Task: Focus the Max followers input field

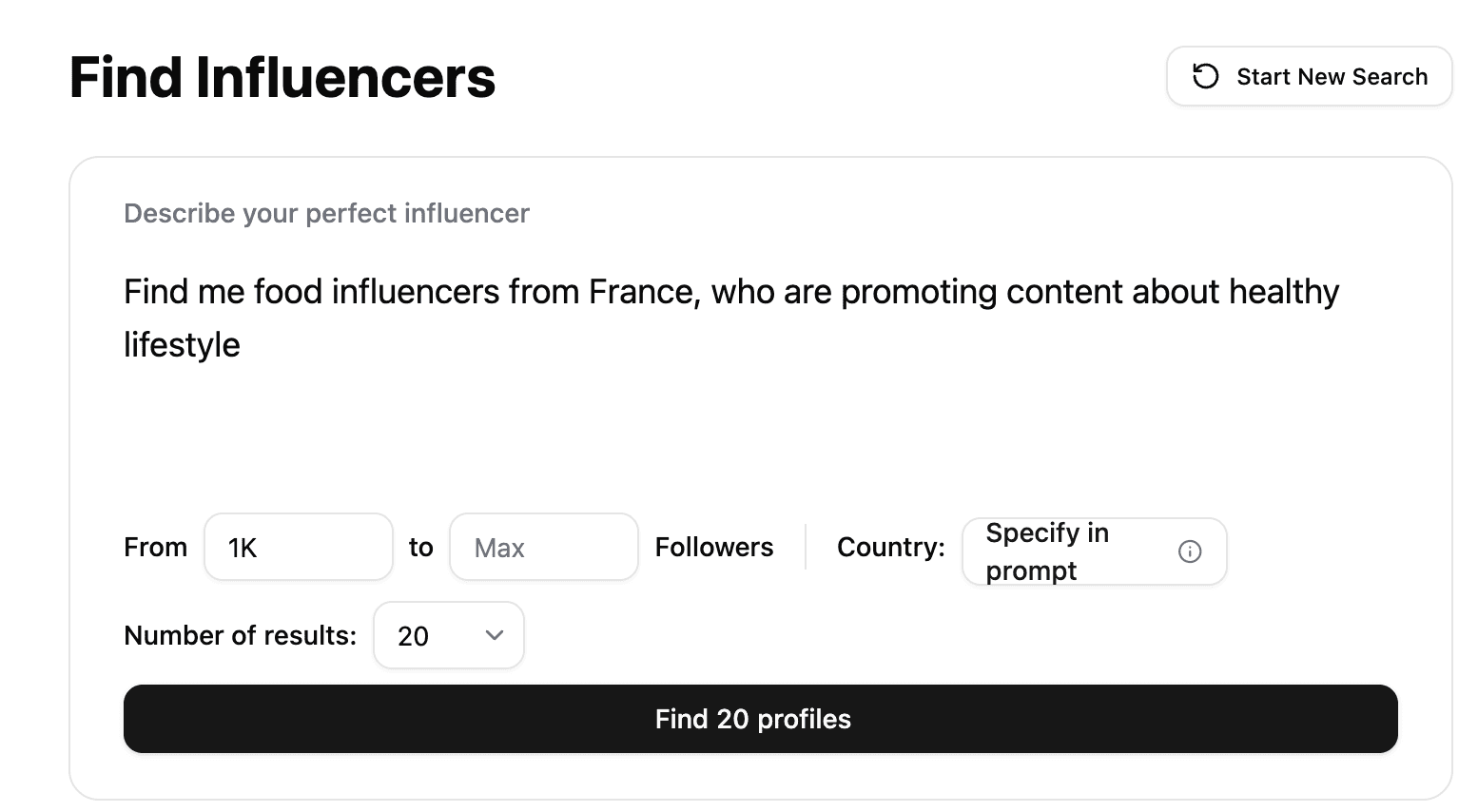Action: click(543, 548)
